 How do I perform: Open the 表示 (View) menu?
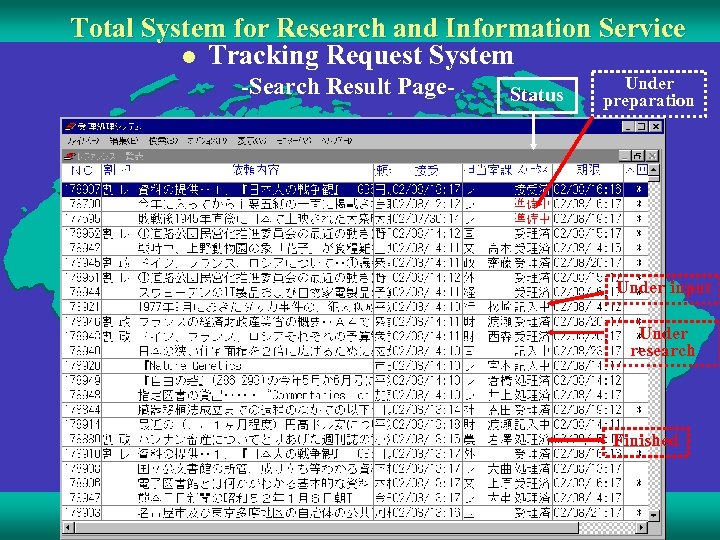252,141
